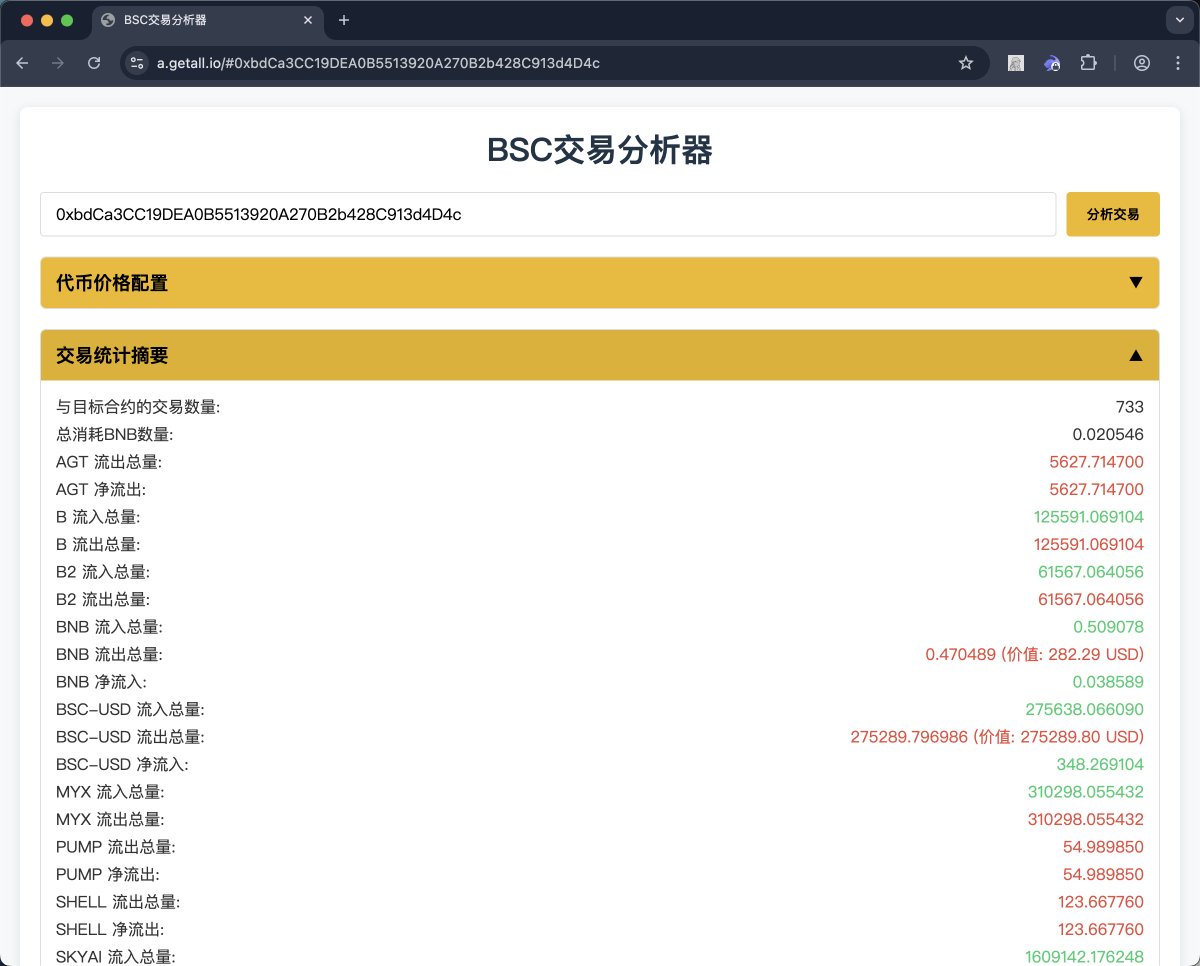Click the PUMP 流出总量 label
The width and height of the screenshot is (1200, 966).
click(x=116, y=847)
